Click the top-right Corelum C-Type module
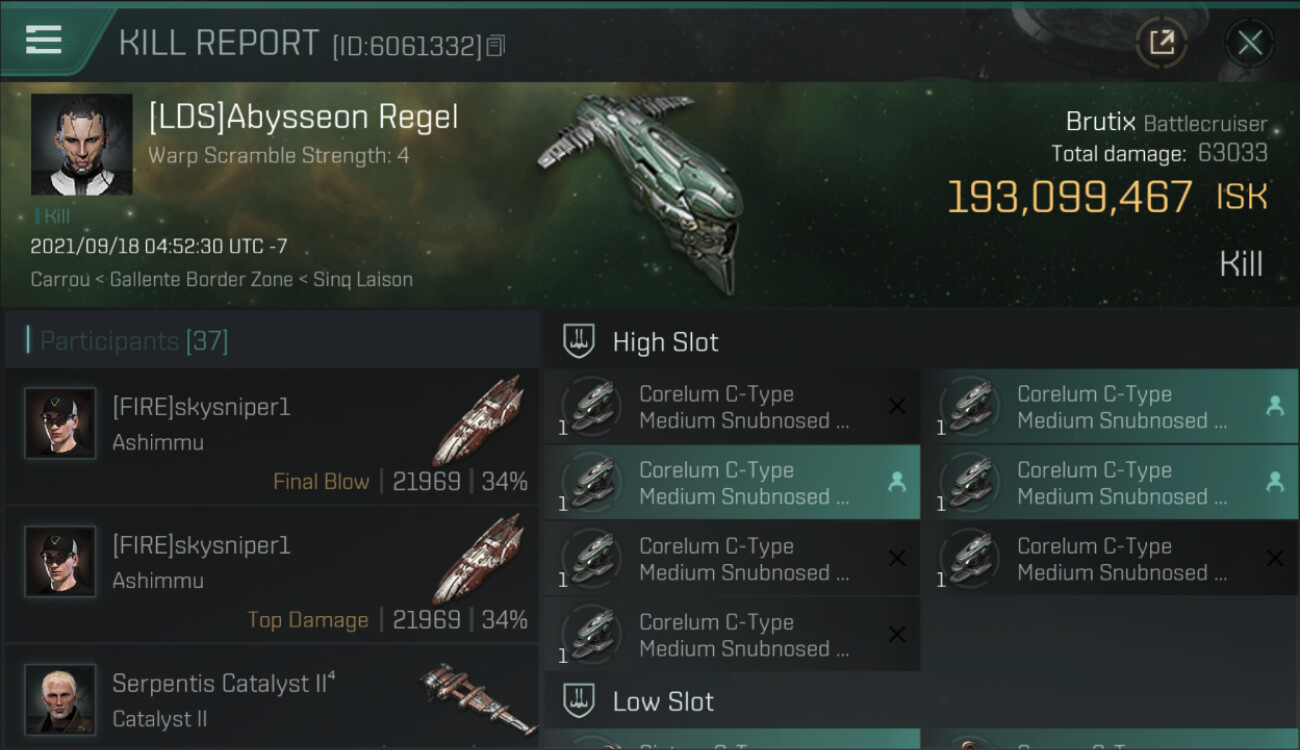 pos(1109,407)
